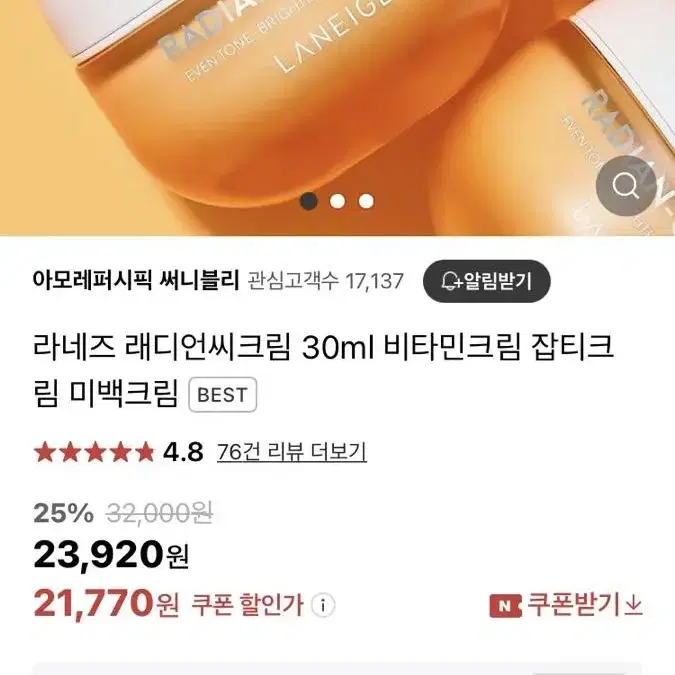Image resolution: width=675 pixels, height=675 pixels.
Task: Open 76건 리뷰 더보기 link
Action: tap(292, 452)
